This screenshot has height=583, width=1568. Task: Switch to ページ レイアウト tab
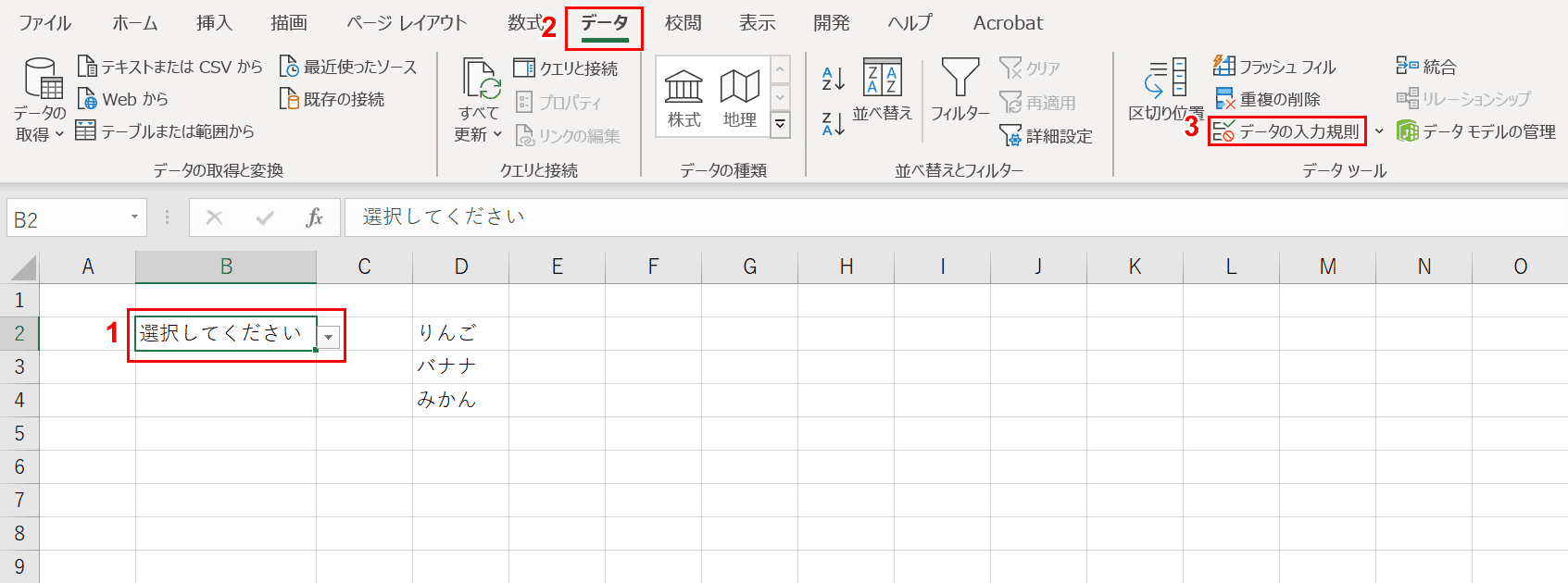(x=407, y=23)
